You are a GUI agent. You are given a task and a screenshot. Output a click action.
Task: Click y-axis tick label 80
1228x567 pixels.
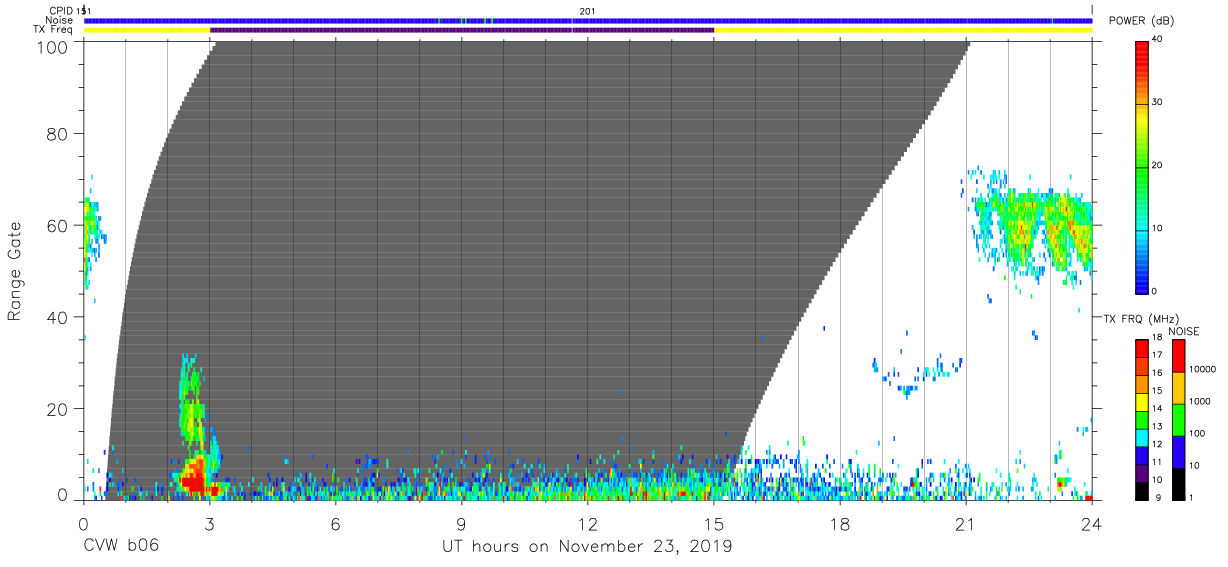point(59,134)
